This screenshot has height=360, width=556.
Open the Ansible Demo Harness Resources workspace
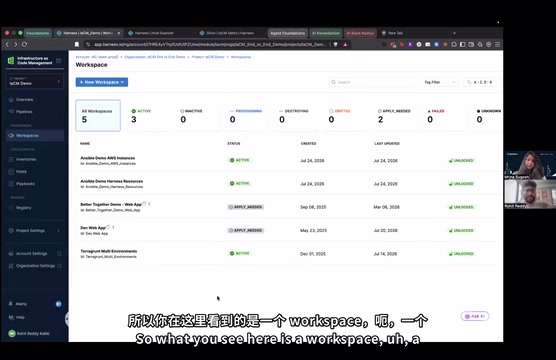point(112,181)
